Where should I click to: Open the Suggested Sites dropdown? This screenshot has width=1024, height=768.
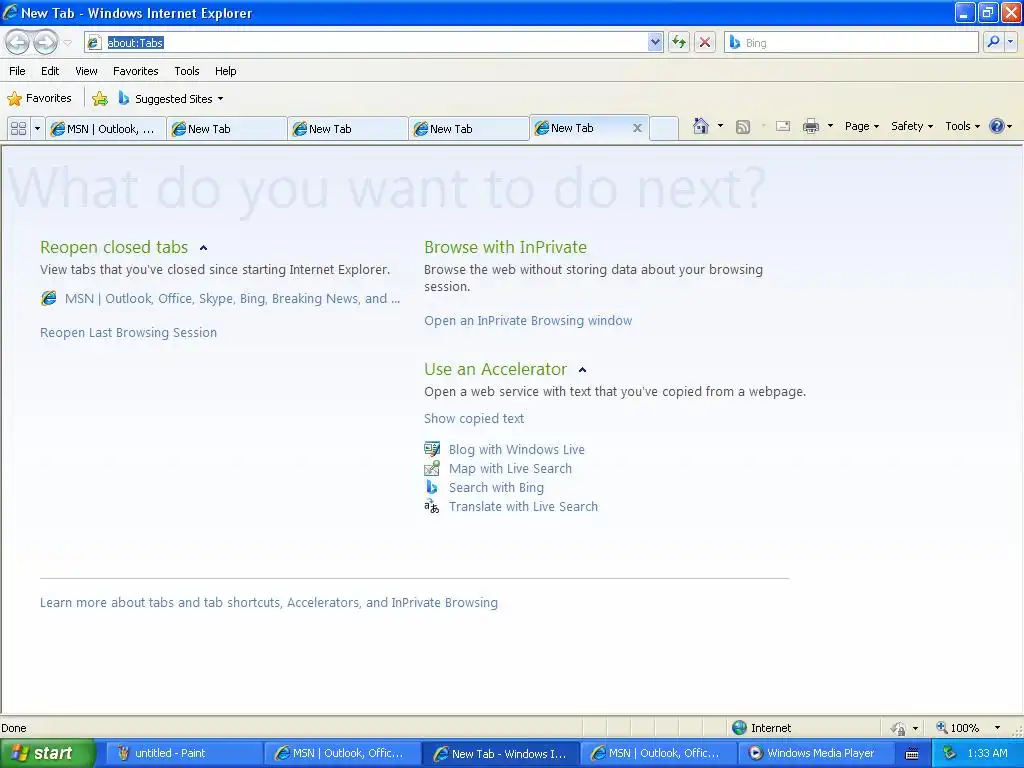171,99
